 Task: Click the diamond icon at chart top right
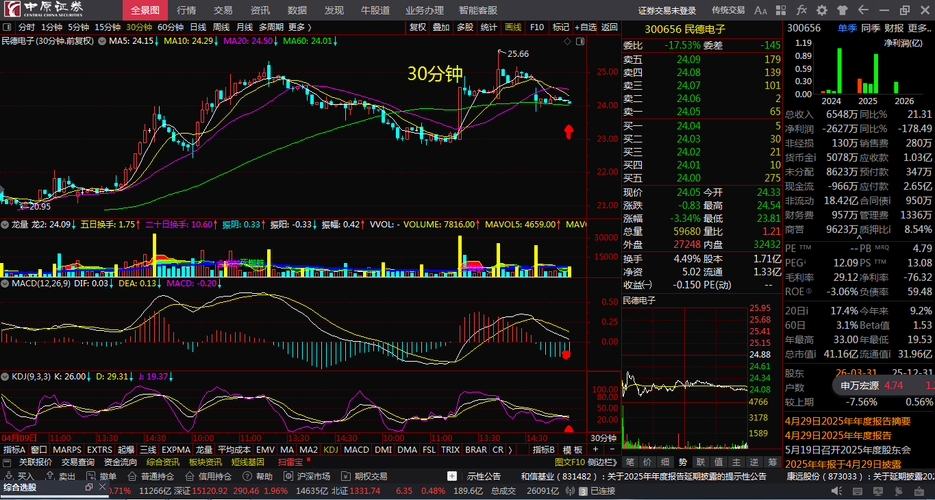[x=568, y=42]
